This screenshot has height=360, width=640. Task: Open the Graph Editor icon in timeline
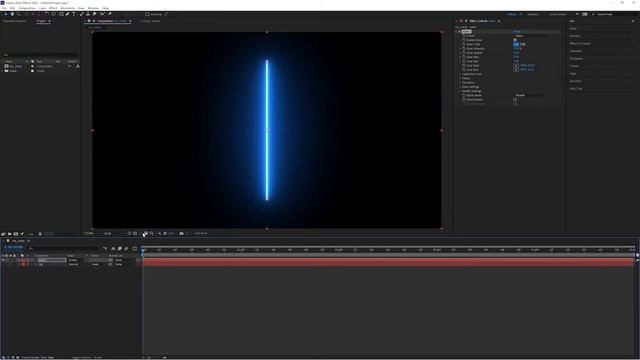135,248
